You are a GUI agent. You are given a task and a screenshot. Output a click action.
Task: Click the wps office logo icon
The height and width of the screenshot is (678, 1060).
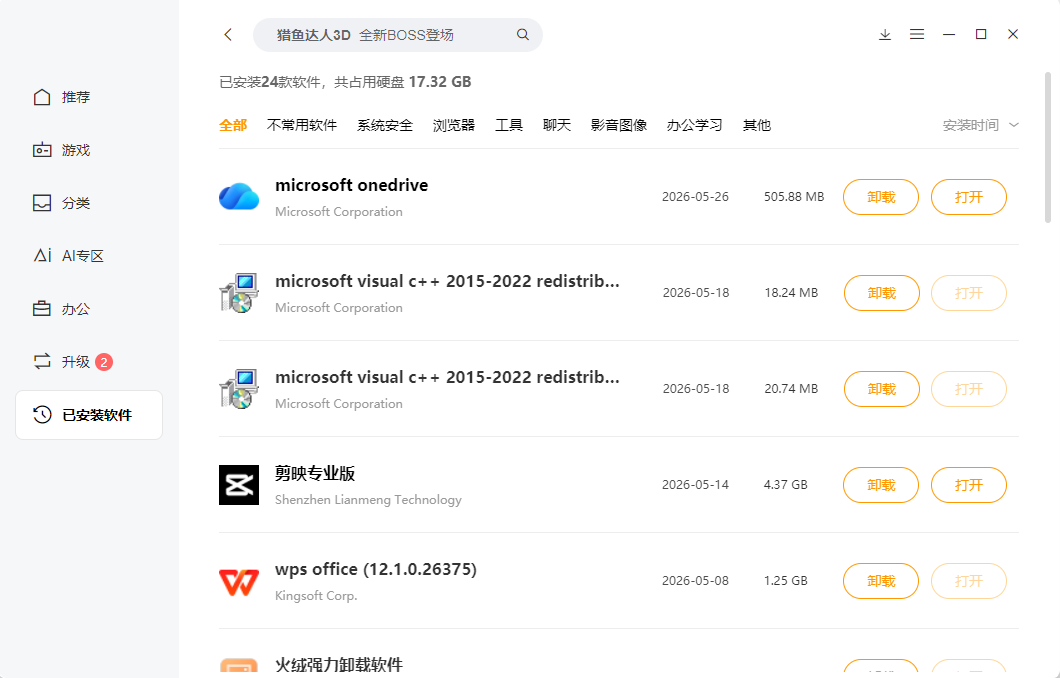(239, 582)
